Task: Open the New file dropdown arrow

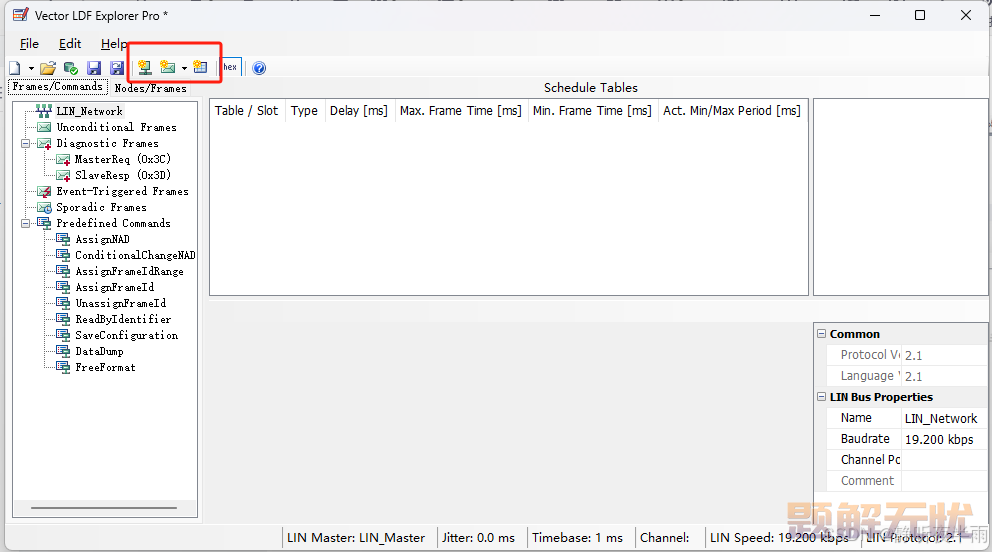Action: coord(31,68)
